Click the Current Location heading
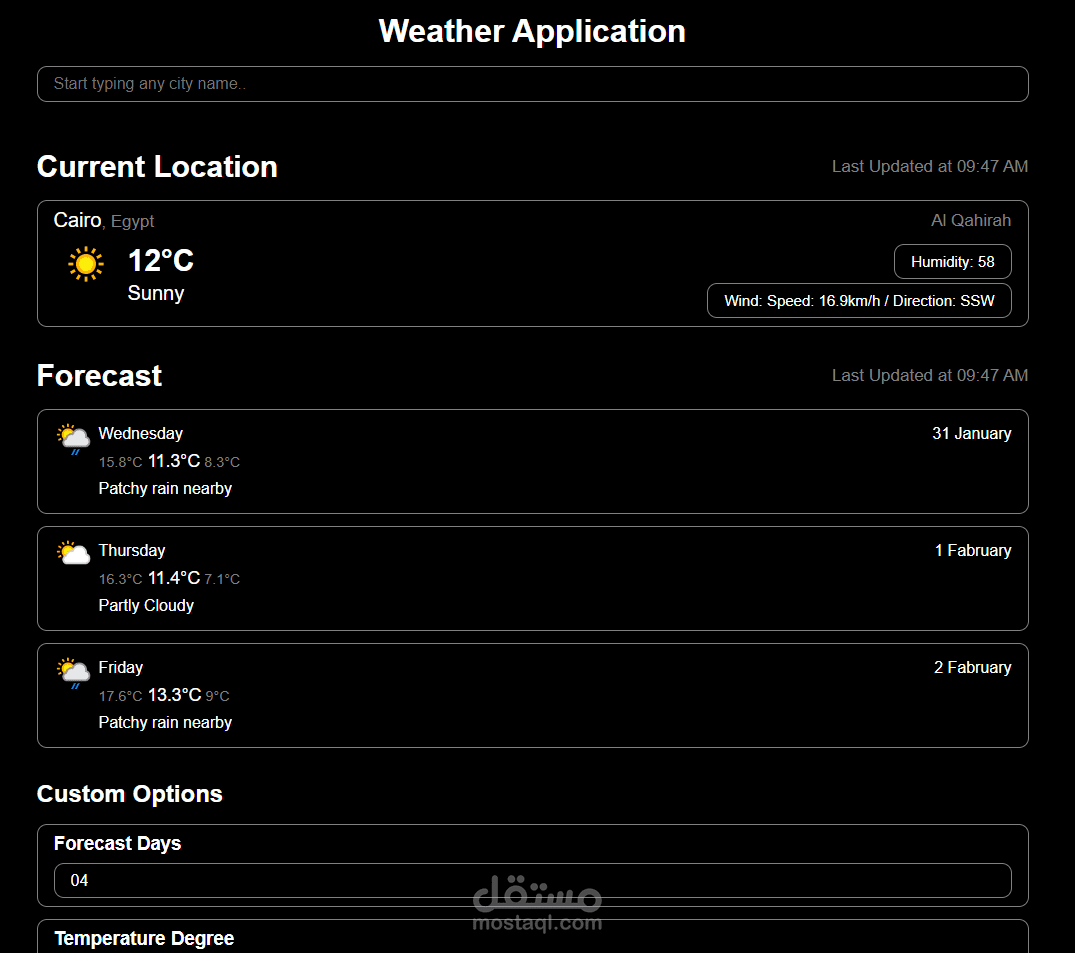1075x953 pixels. 157,167
